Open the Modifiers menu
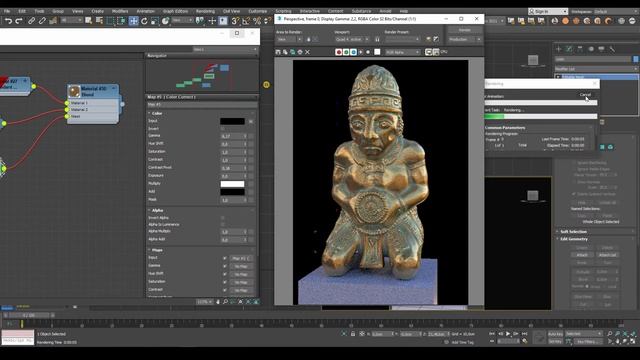 click(x=120, y=11)
